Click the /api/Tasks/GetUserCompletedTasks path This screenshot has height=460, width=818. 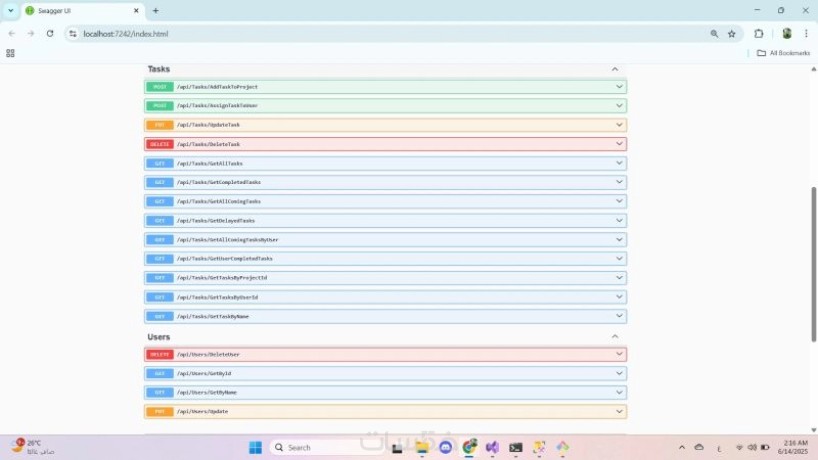pos(224,259)
